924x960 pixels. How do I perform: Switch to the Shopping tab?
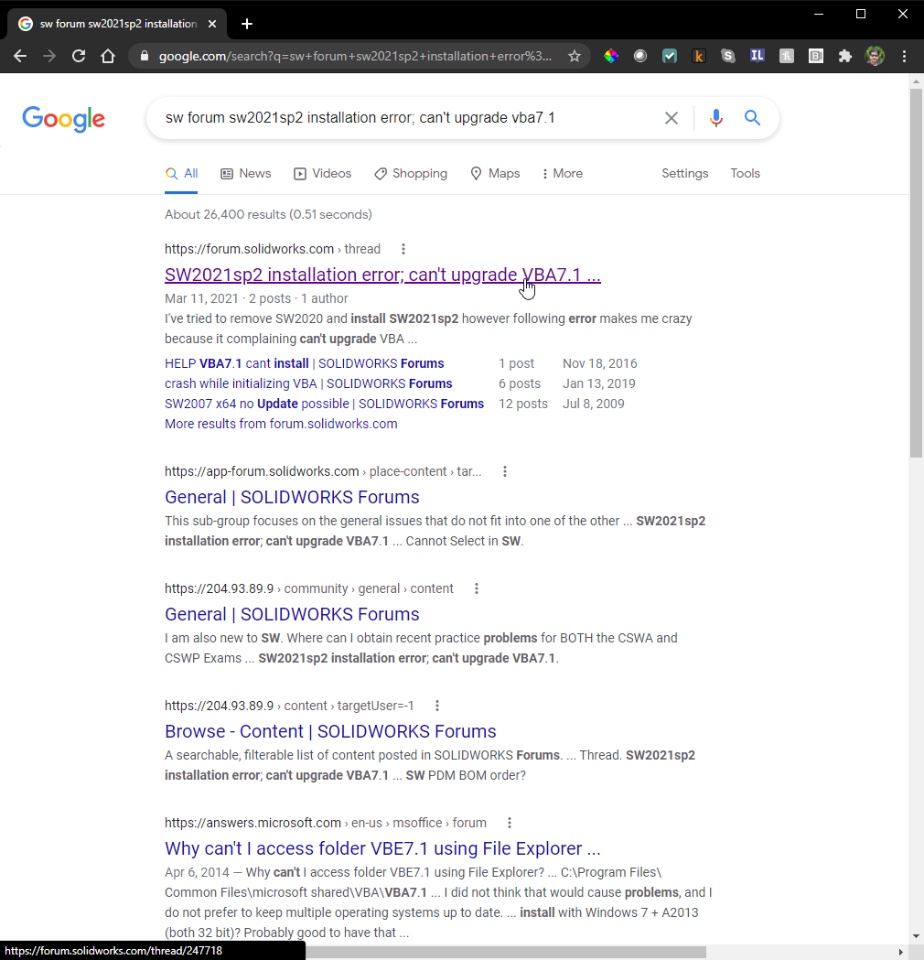click(x=411, y=173)
